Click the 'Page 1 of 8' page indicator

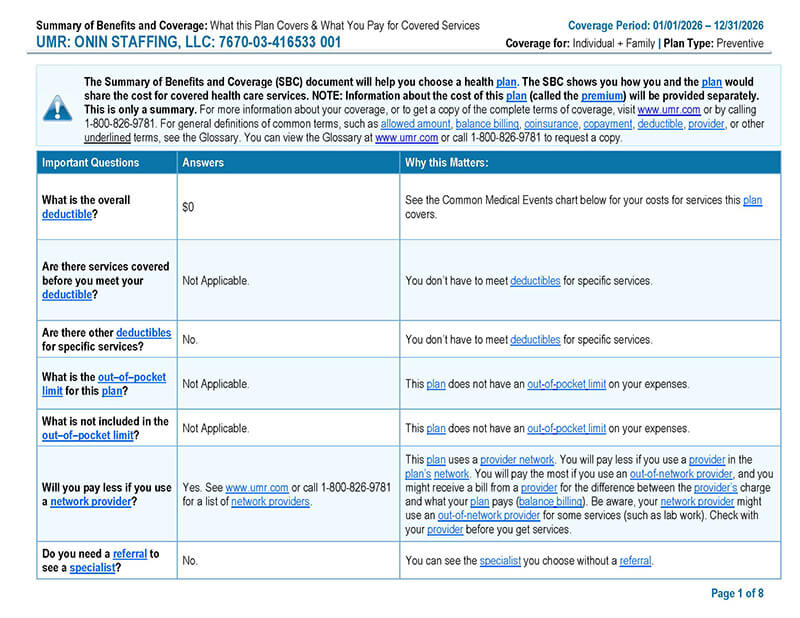737,593
